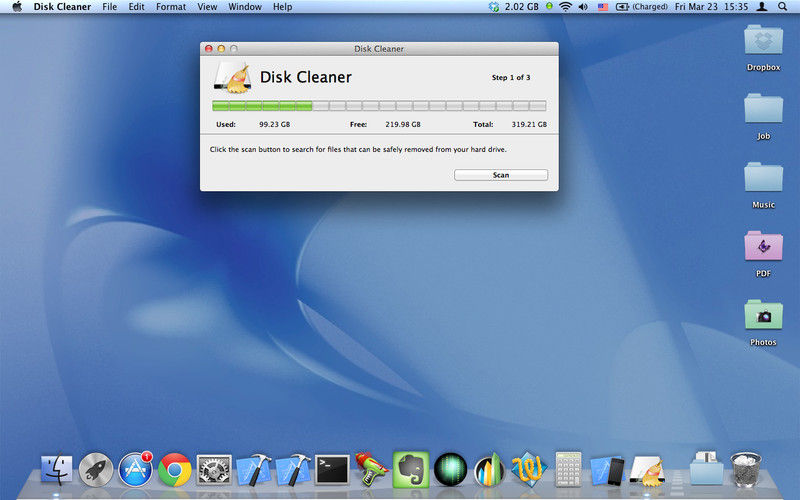Click the green disk usage progress bar
The width and height of the screenshot is (800, 500).
(379, 106)
